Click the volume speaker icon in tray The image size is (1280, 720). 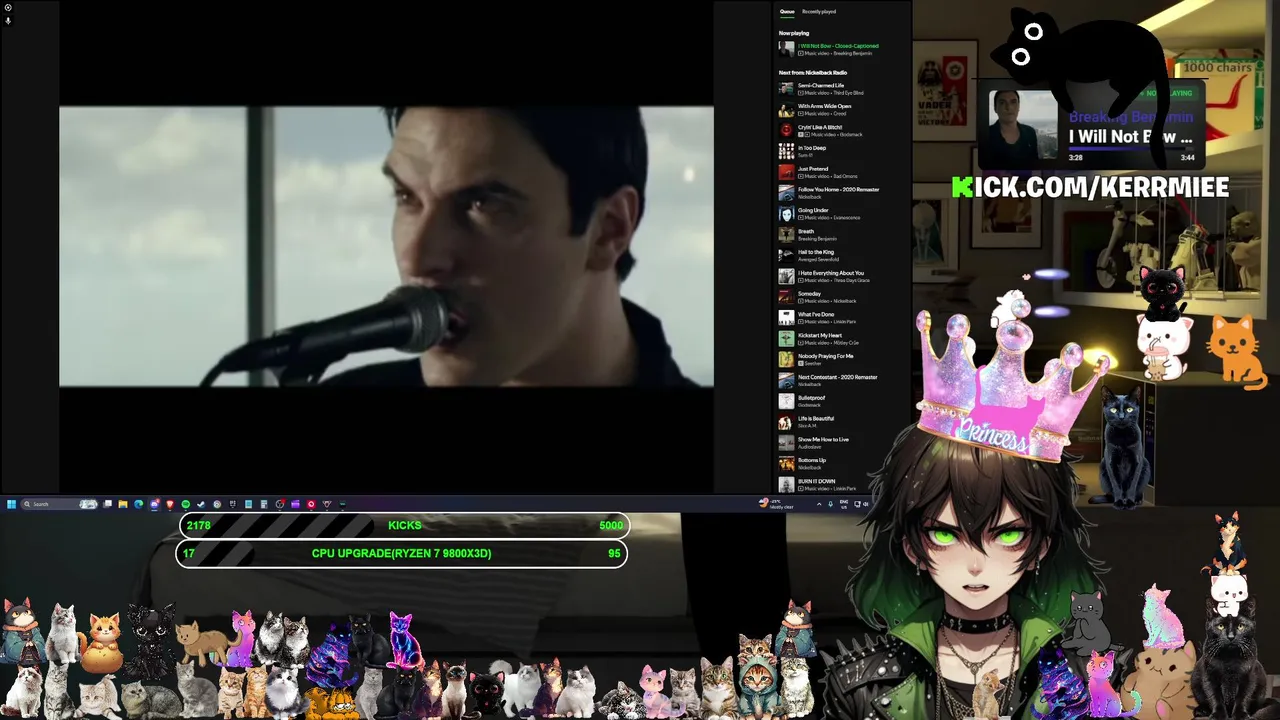pos(866,504)
